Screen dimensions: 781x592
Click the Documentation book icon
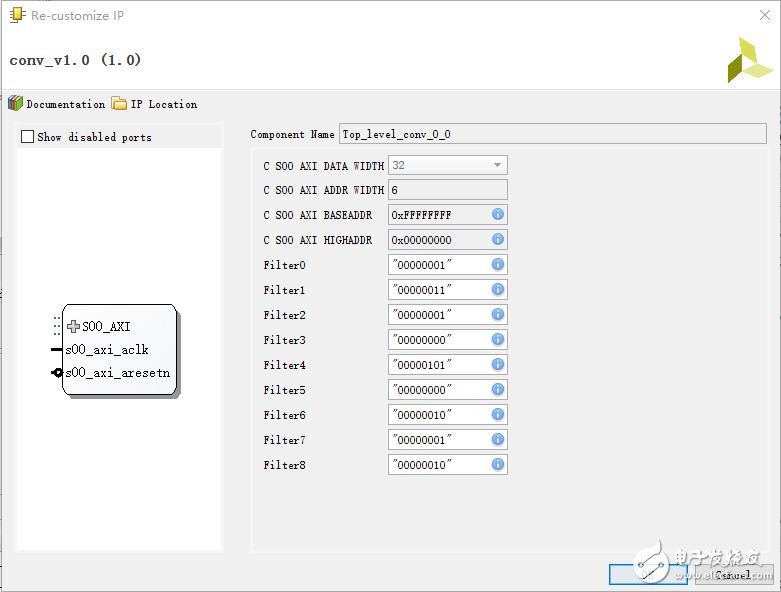point(15,104)
